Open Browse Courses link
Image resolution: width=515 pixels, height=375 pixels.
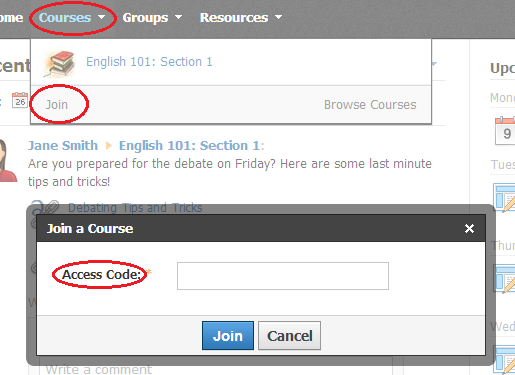pos(370,105)
